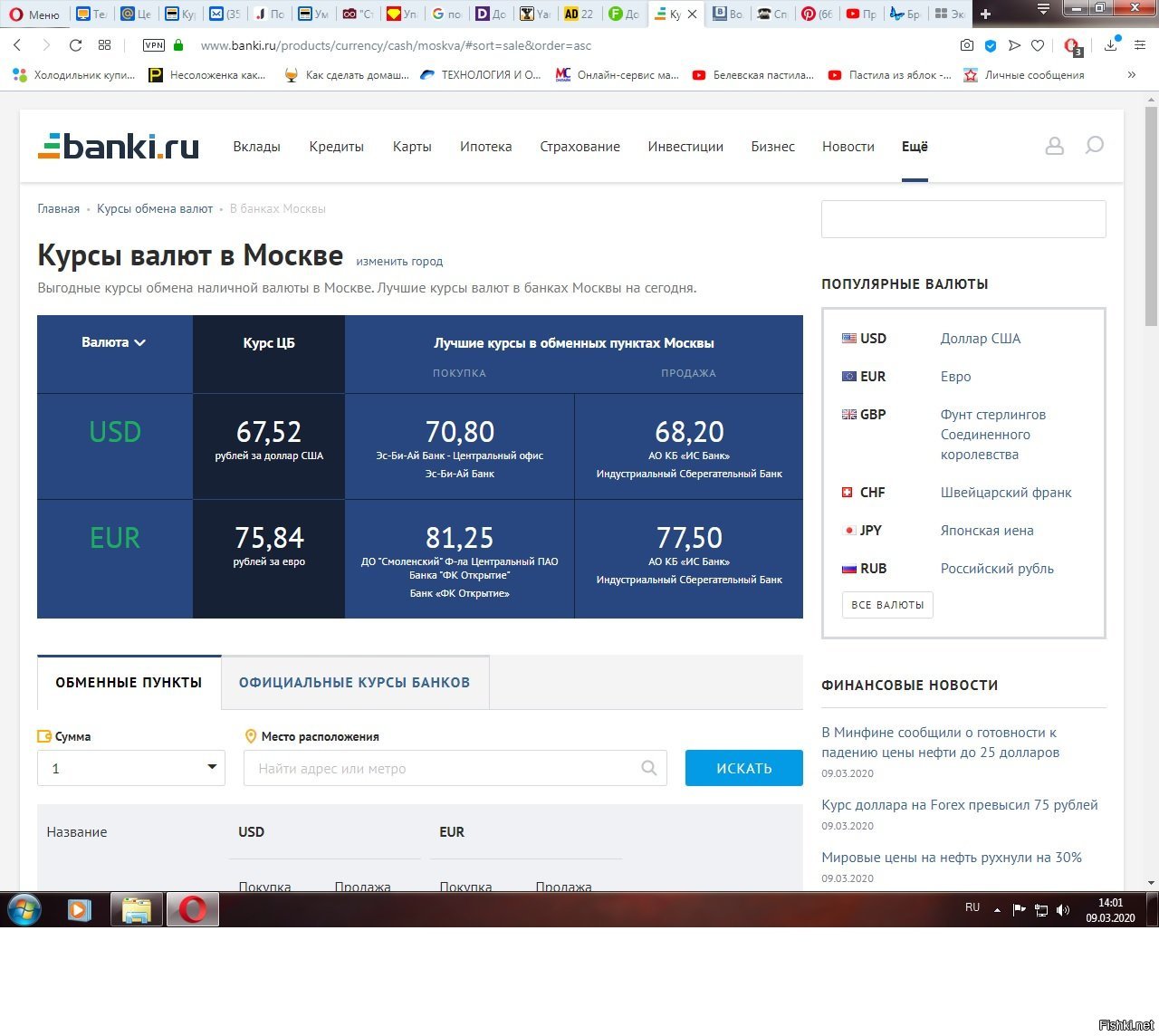The image size is (1159, 1036).
Task: Toggle the VPN badge in address bar
Action: tap(154, 45)
